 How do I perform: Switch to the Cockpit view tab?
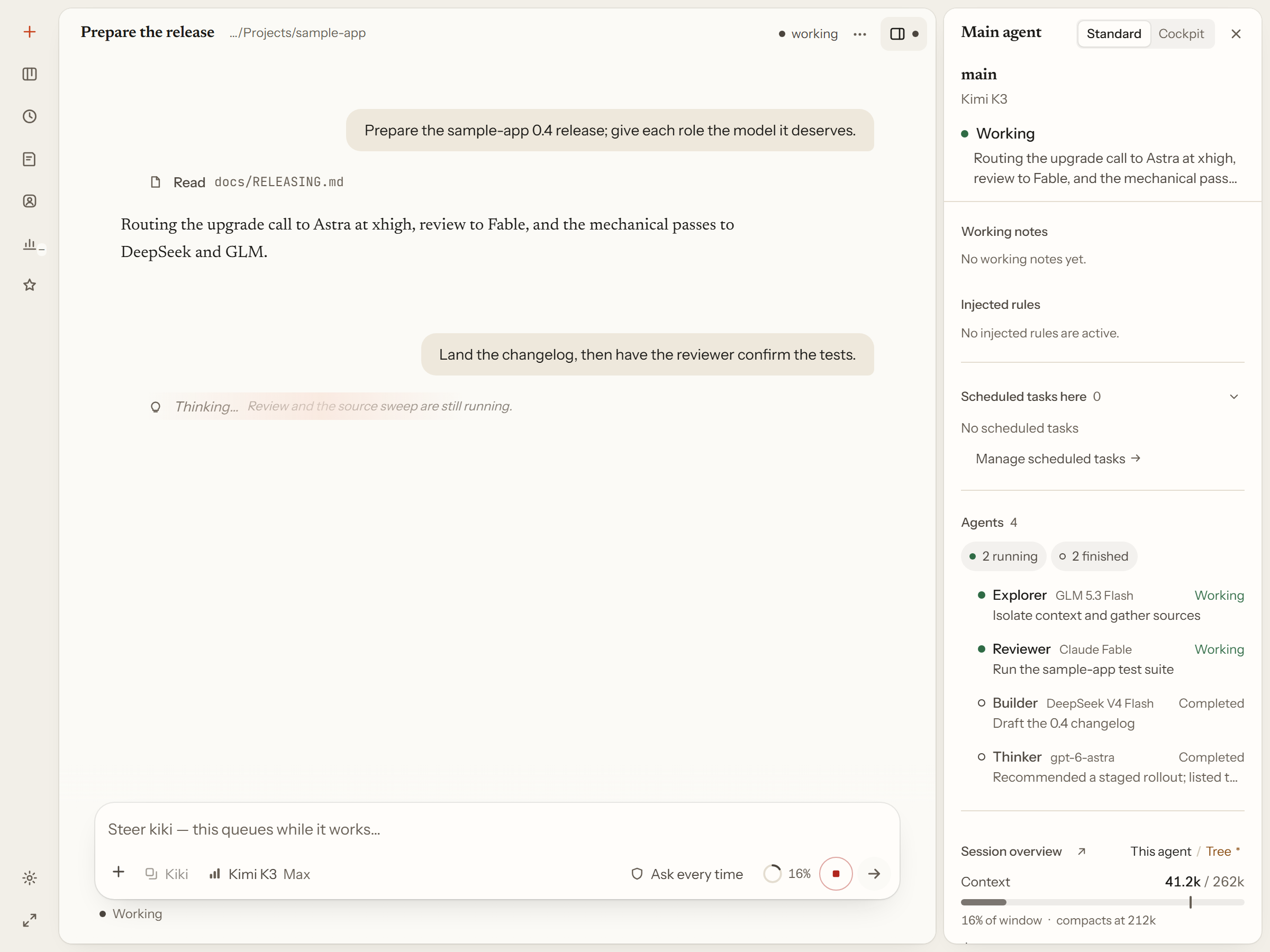1181,34
